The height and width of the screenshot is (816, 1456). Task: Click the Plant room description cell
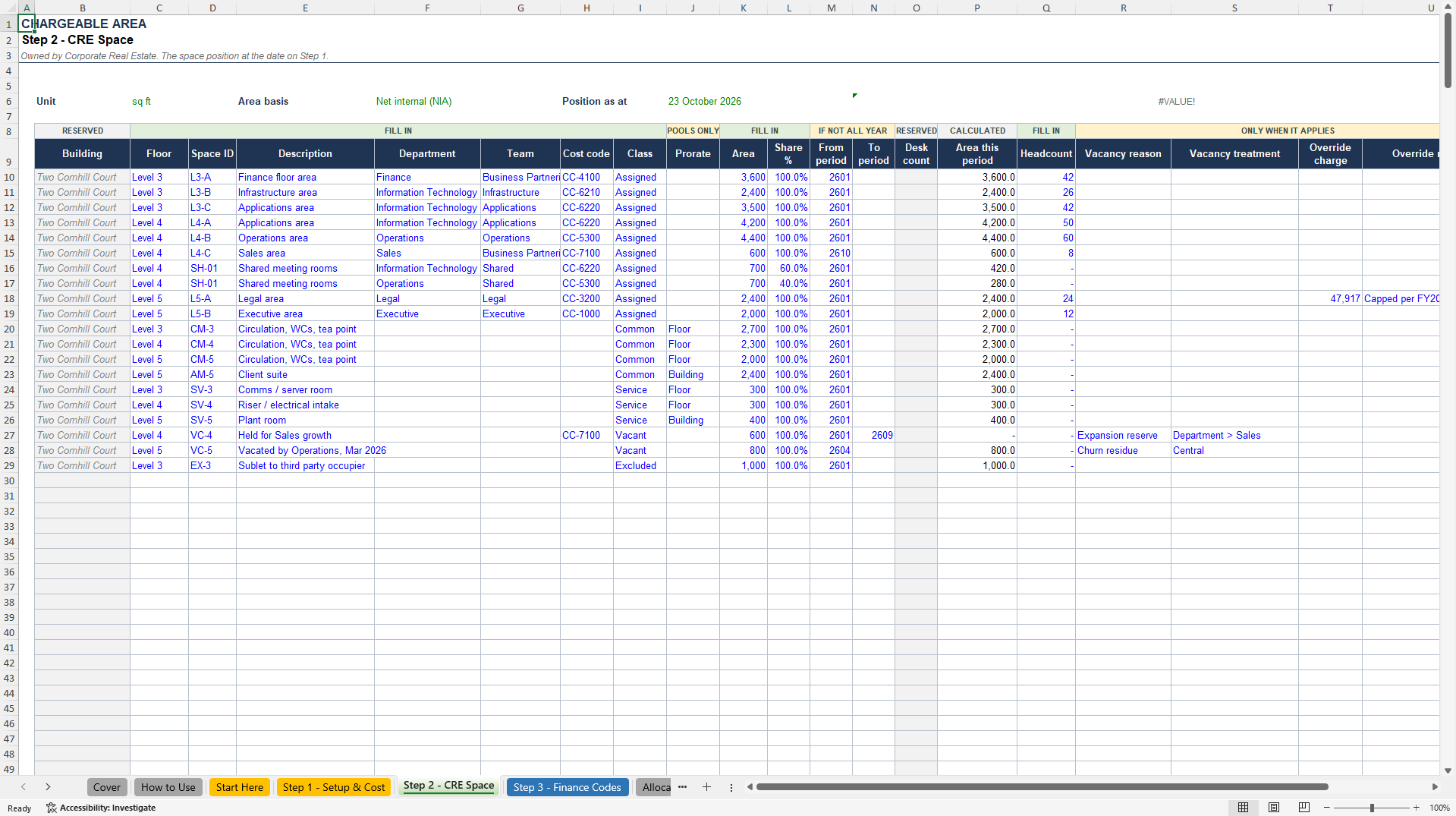[305, 420]
